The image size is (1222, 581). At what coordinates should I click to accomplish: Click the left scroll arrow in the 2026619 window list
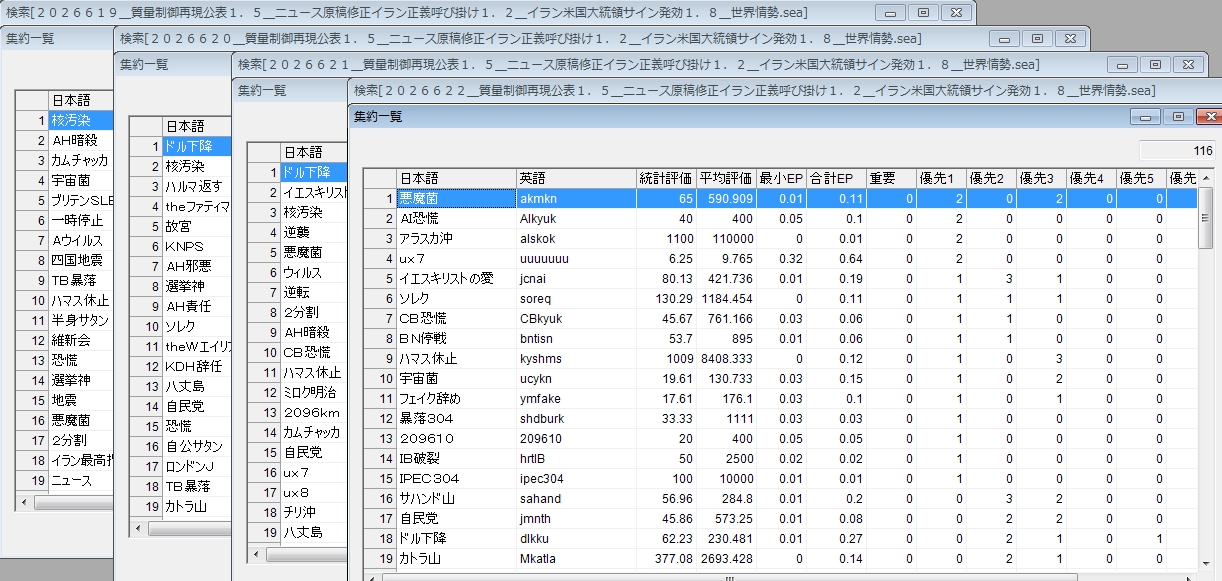tap(22, 504)
